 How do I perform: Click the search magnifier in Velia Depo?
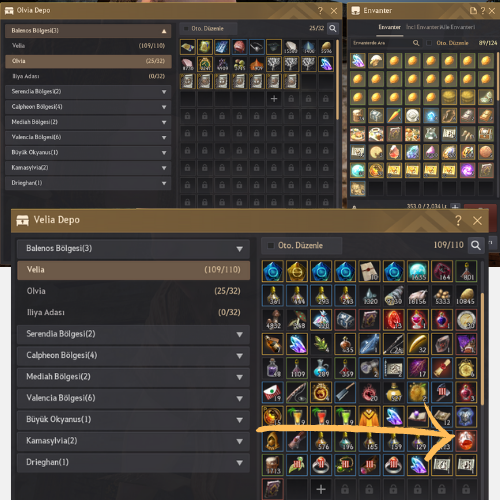(x=476, y=245)
